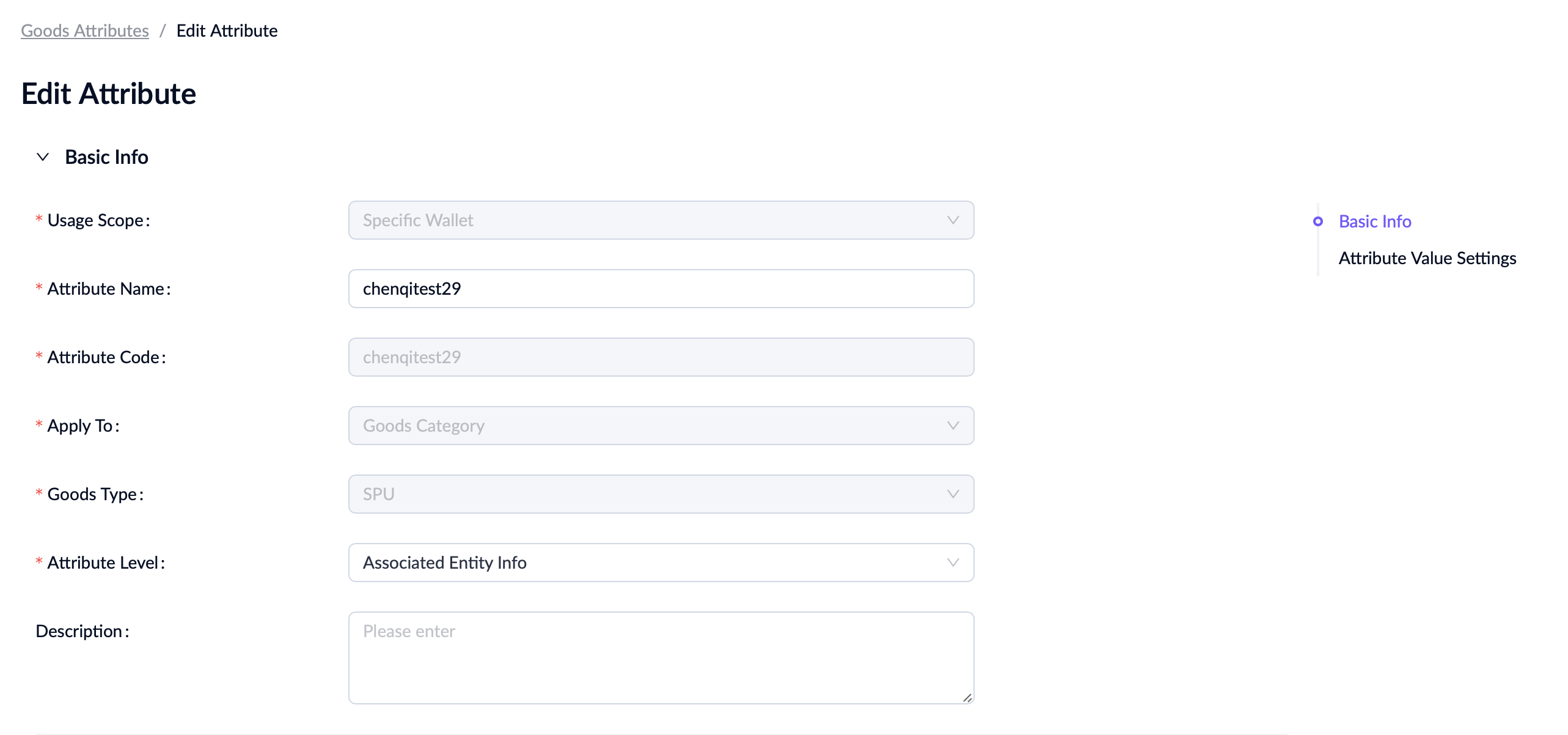1568x735 pixels.
Task: Click the Edit Attribute breadcrumb item
Action: click(x=227, y=31)
